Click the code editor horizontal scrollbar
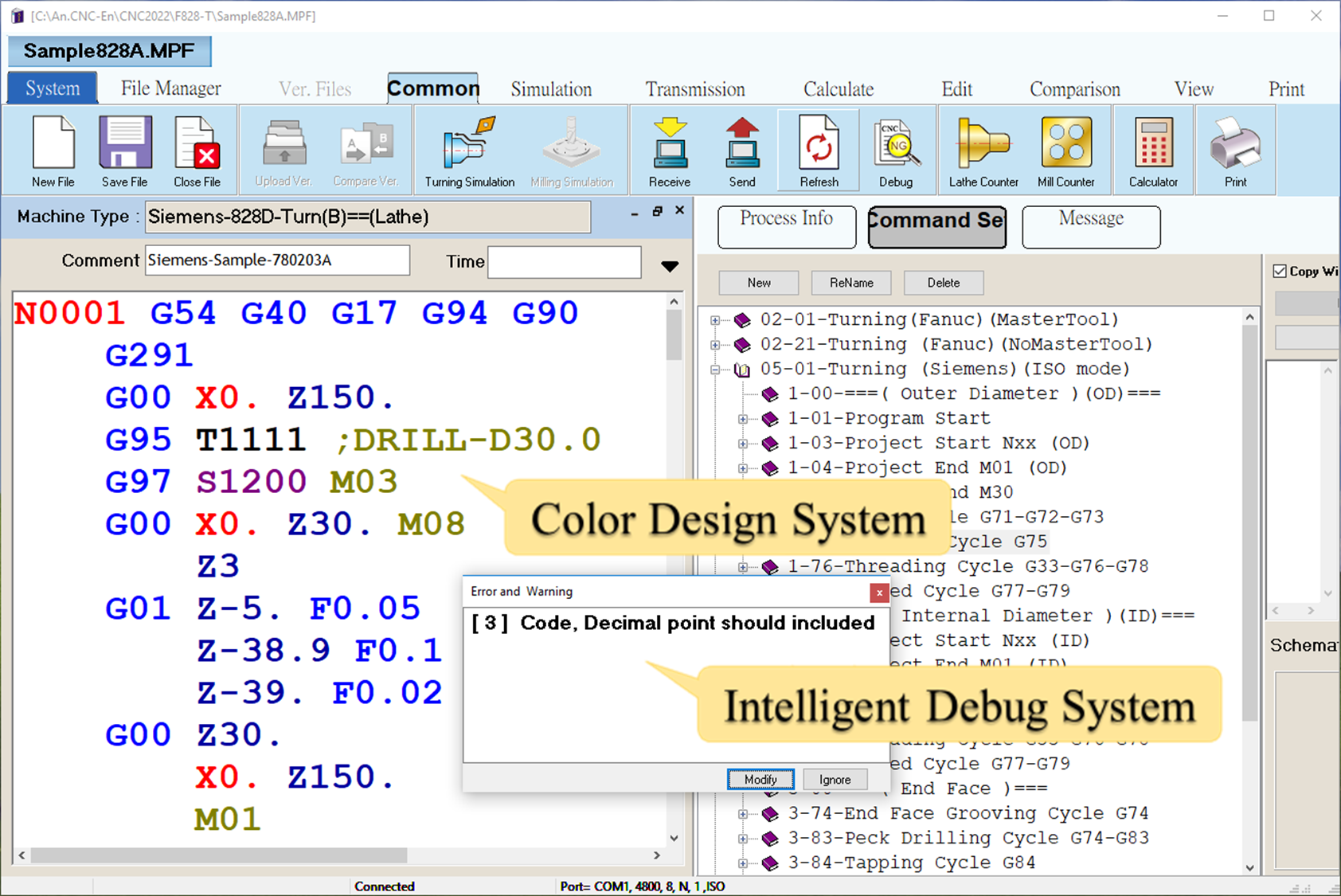This screenshot has height=896, width=1341. pos(219,855)
